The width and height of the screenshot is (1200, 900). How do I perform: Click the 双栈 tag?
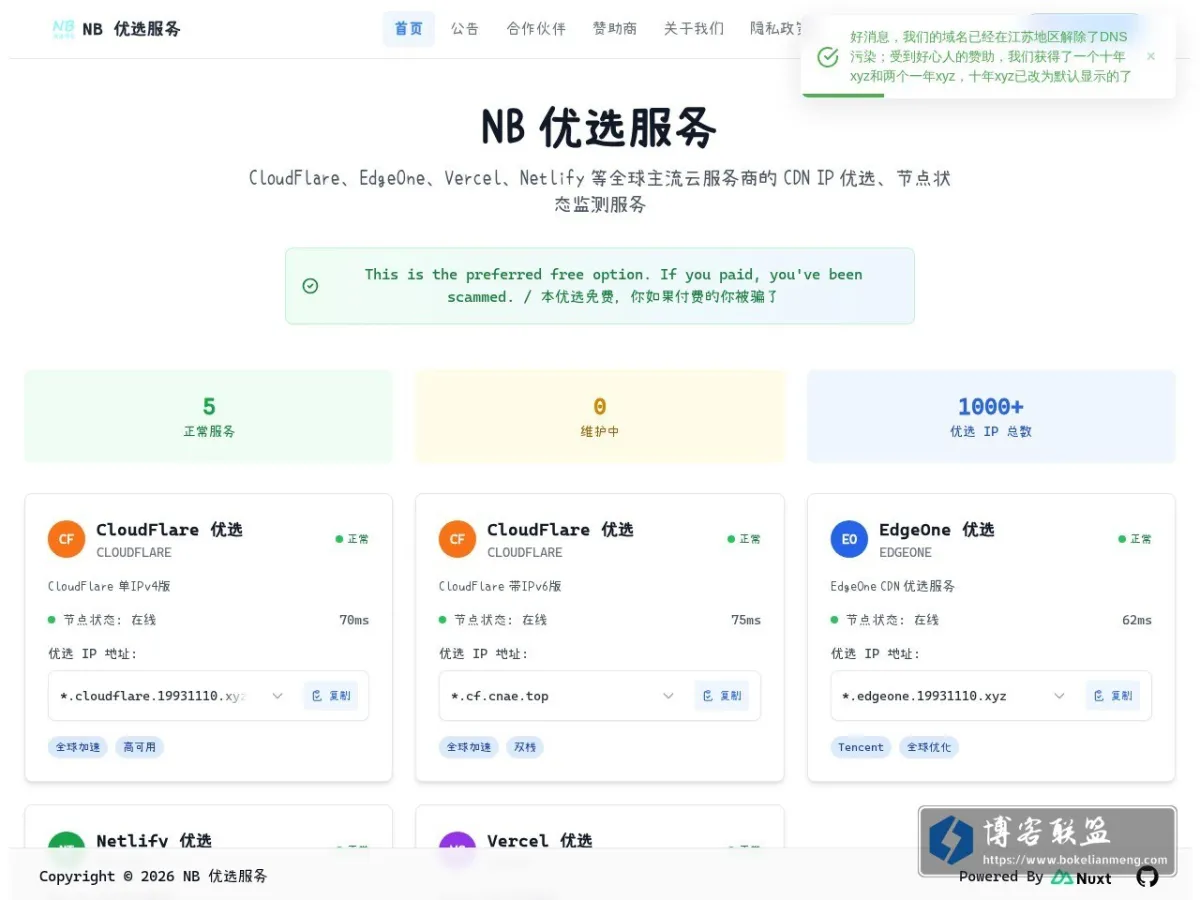[x=525, y=747]
